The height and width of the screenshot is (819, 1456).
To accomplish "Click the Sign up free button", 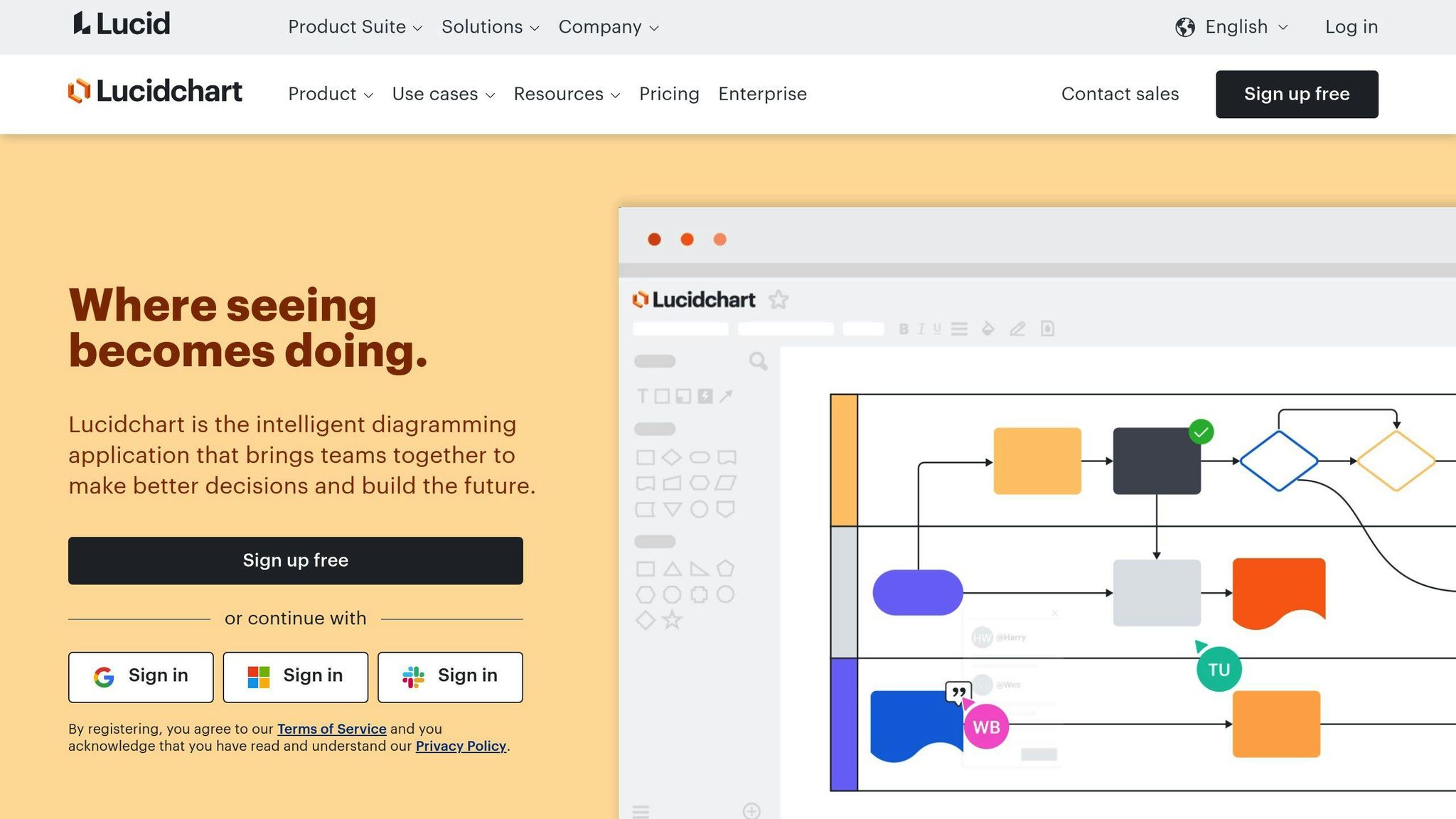I will tap(1297, 94).
